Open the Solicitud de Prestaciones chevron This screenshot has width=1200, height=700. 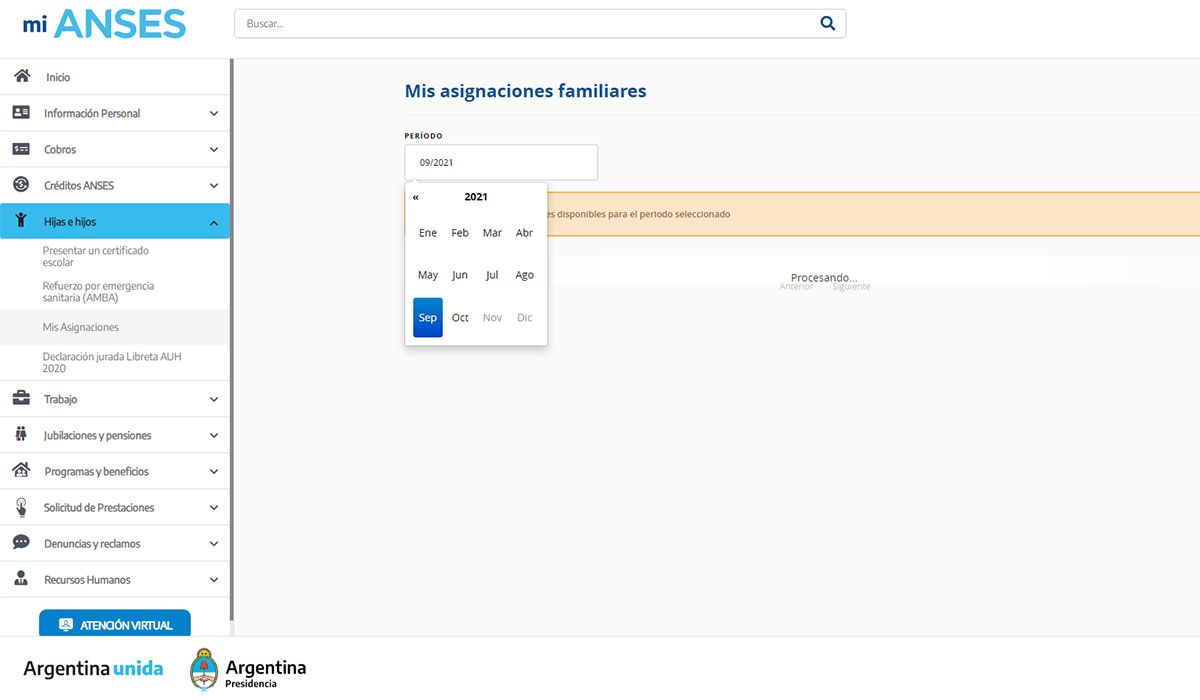pos(214,508)
